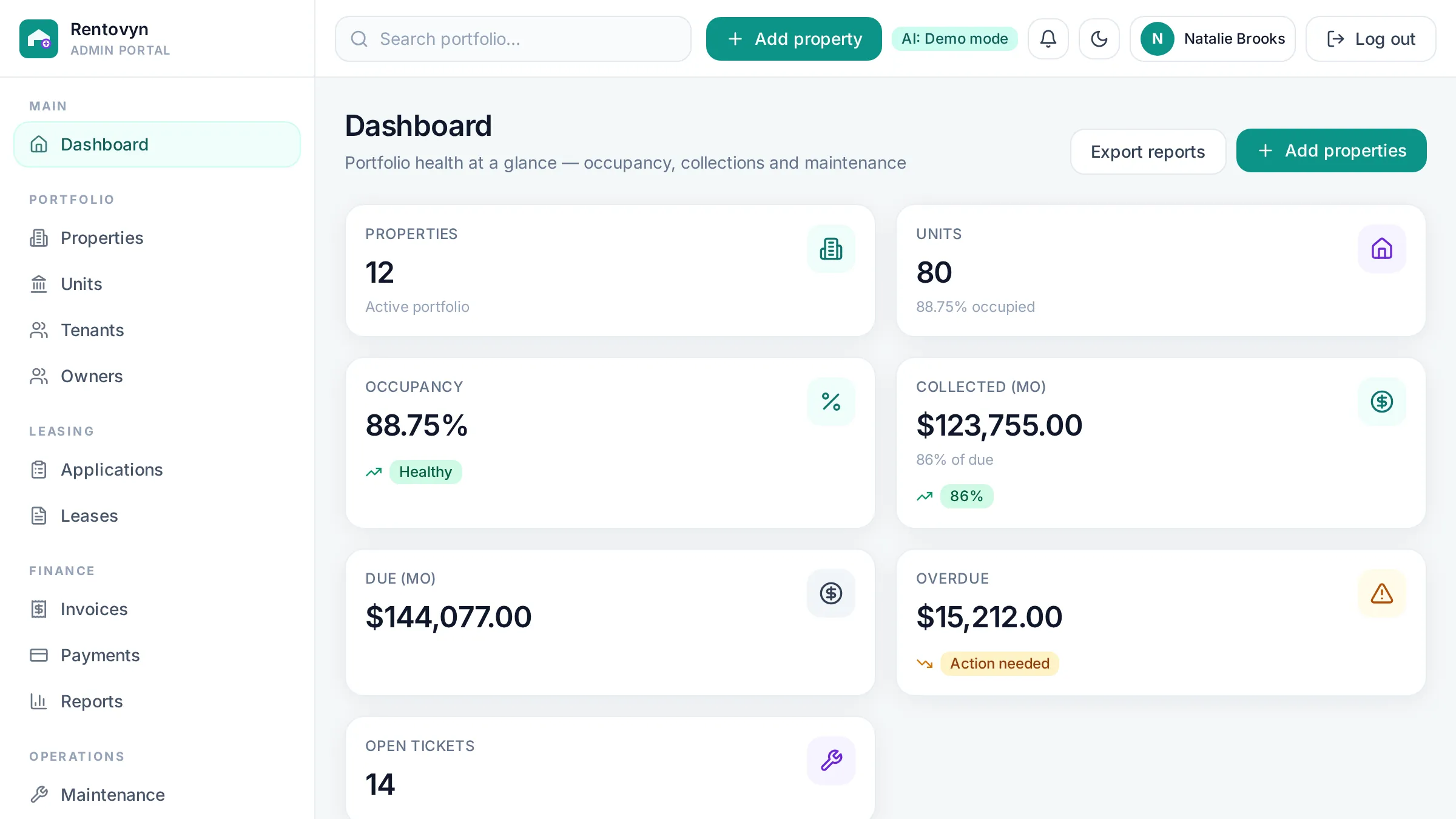1456x819 pixels.
Task: Click the Occupancy percent icon
Action: coord(831,402)
